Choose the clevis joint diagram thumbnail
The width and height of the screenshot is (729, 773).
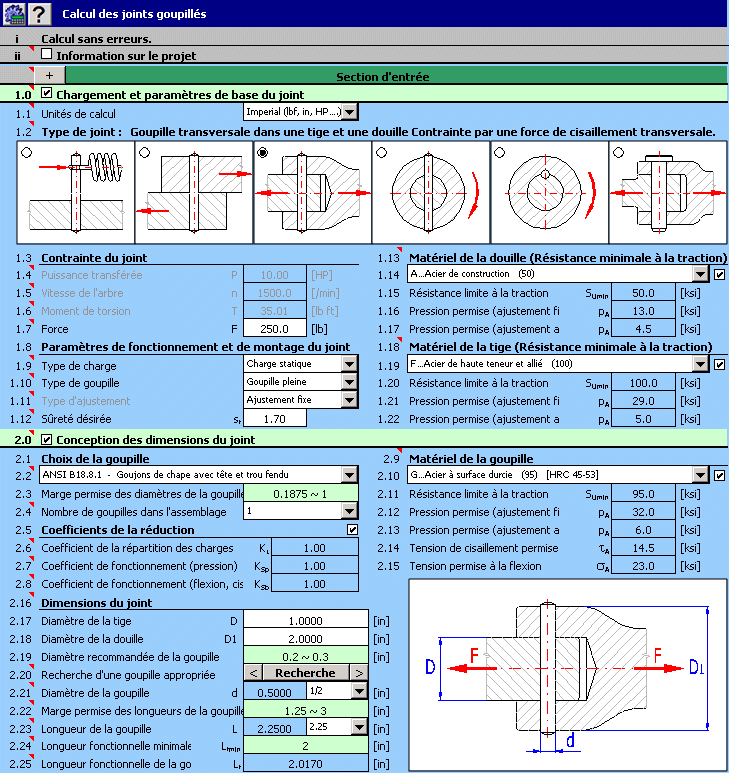[x=668, y=193]
